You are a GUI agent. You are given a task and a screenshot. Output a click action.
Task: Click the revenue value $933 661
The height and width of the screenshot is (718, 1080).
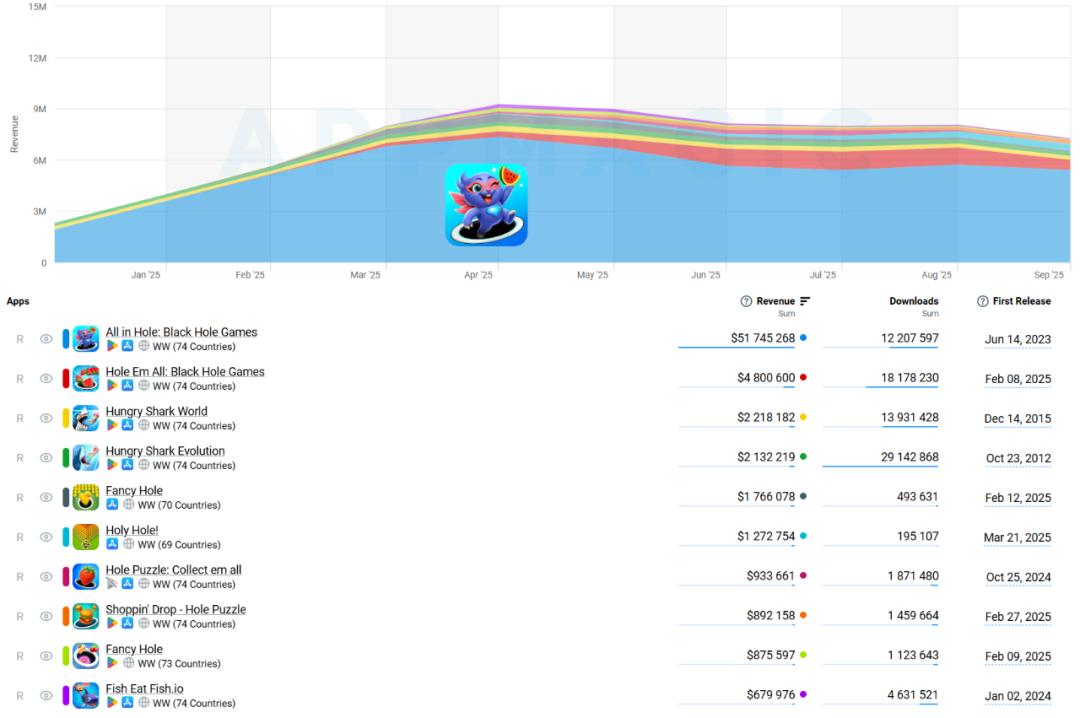tap(770, 575)
